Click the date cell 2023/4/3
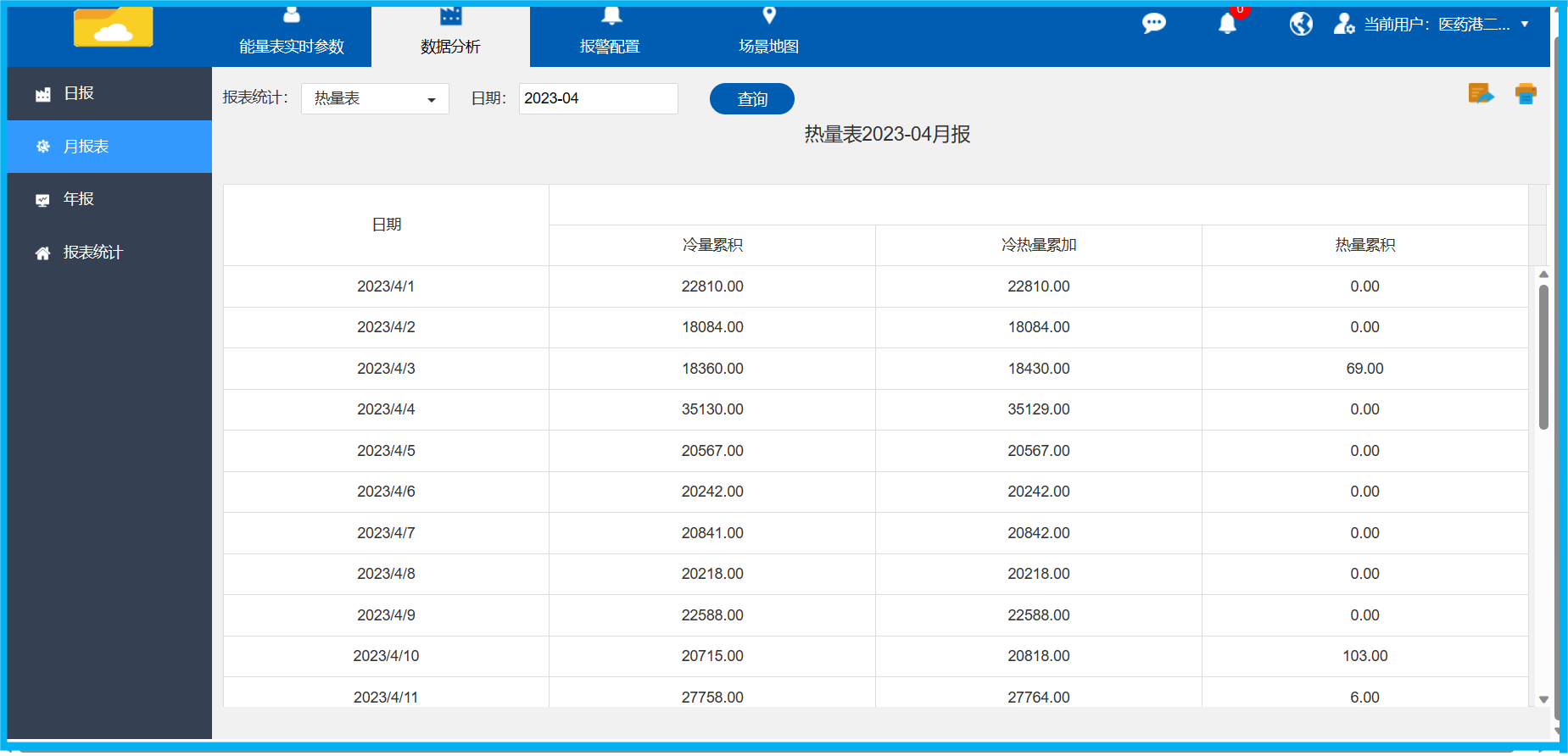 pos(386,369)
